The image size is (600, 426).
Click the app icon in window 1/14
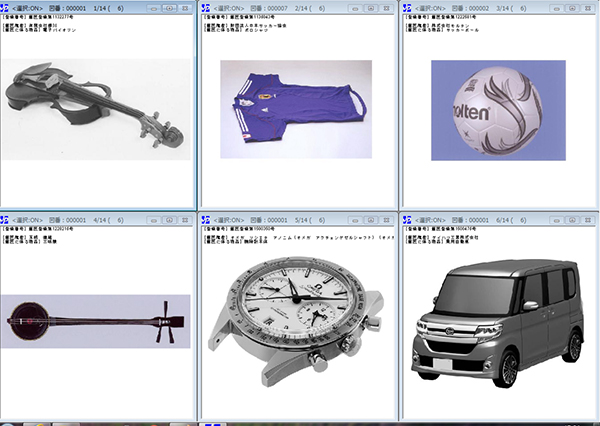4,8
